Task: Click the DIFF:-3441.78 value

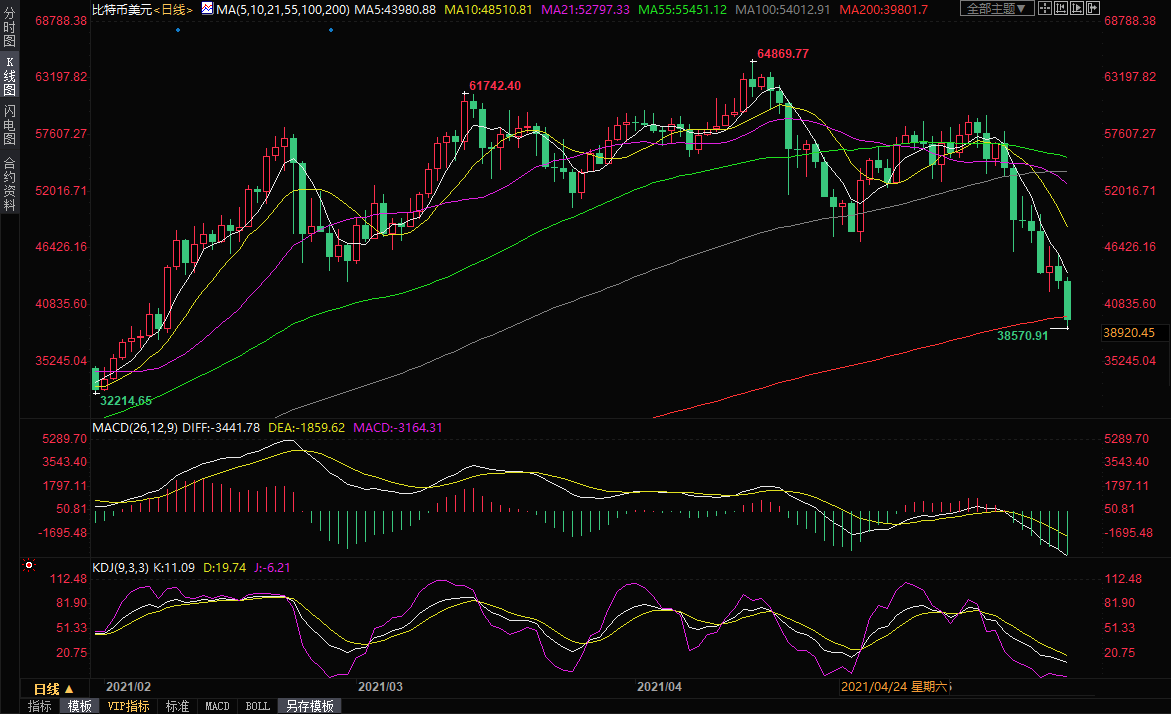Action: (222, 428)
